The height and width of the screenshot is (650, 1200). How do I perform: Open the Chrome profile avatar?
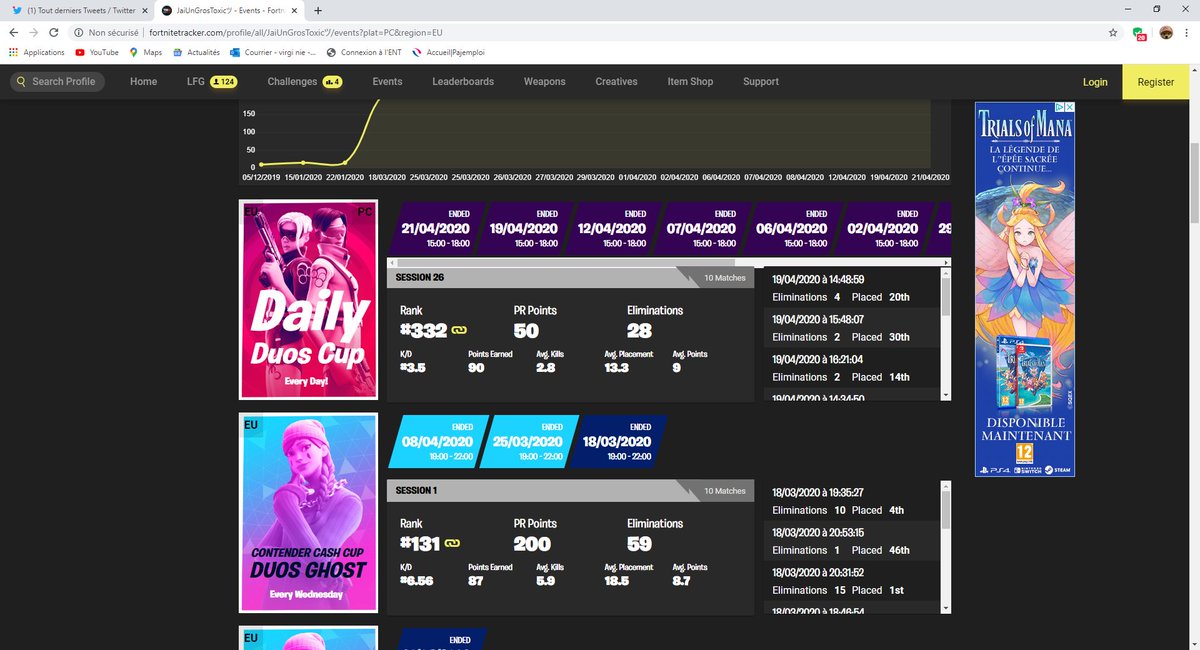click(1166, 32)
